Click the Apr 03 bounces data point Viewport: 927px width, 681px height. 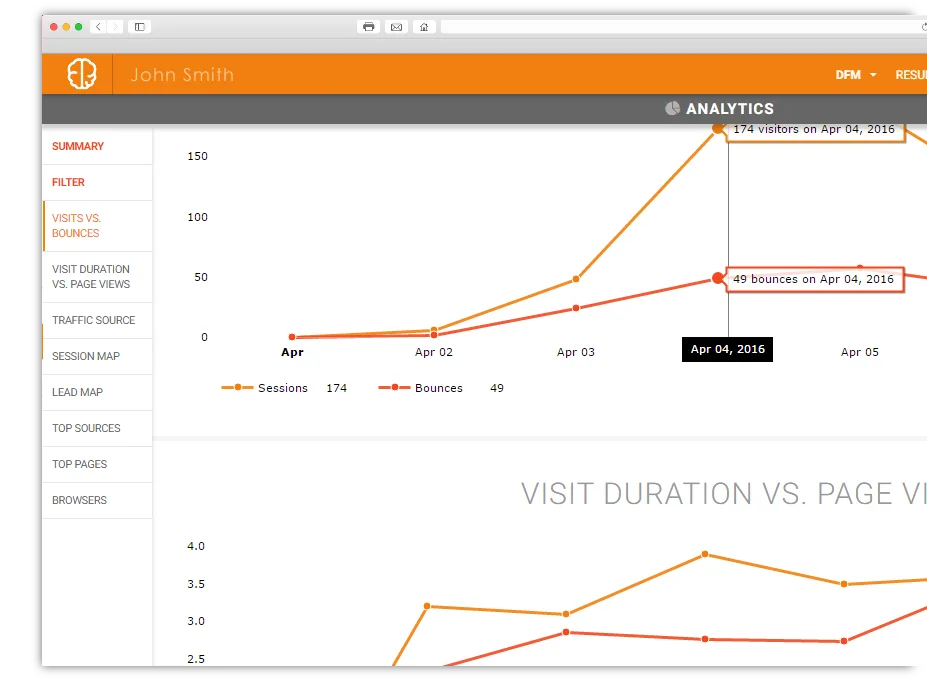click(x=576, y=308)
